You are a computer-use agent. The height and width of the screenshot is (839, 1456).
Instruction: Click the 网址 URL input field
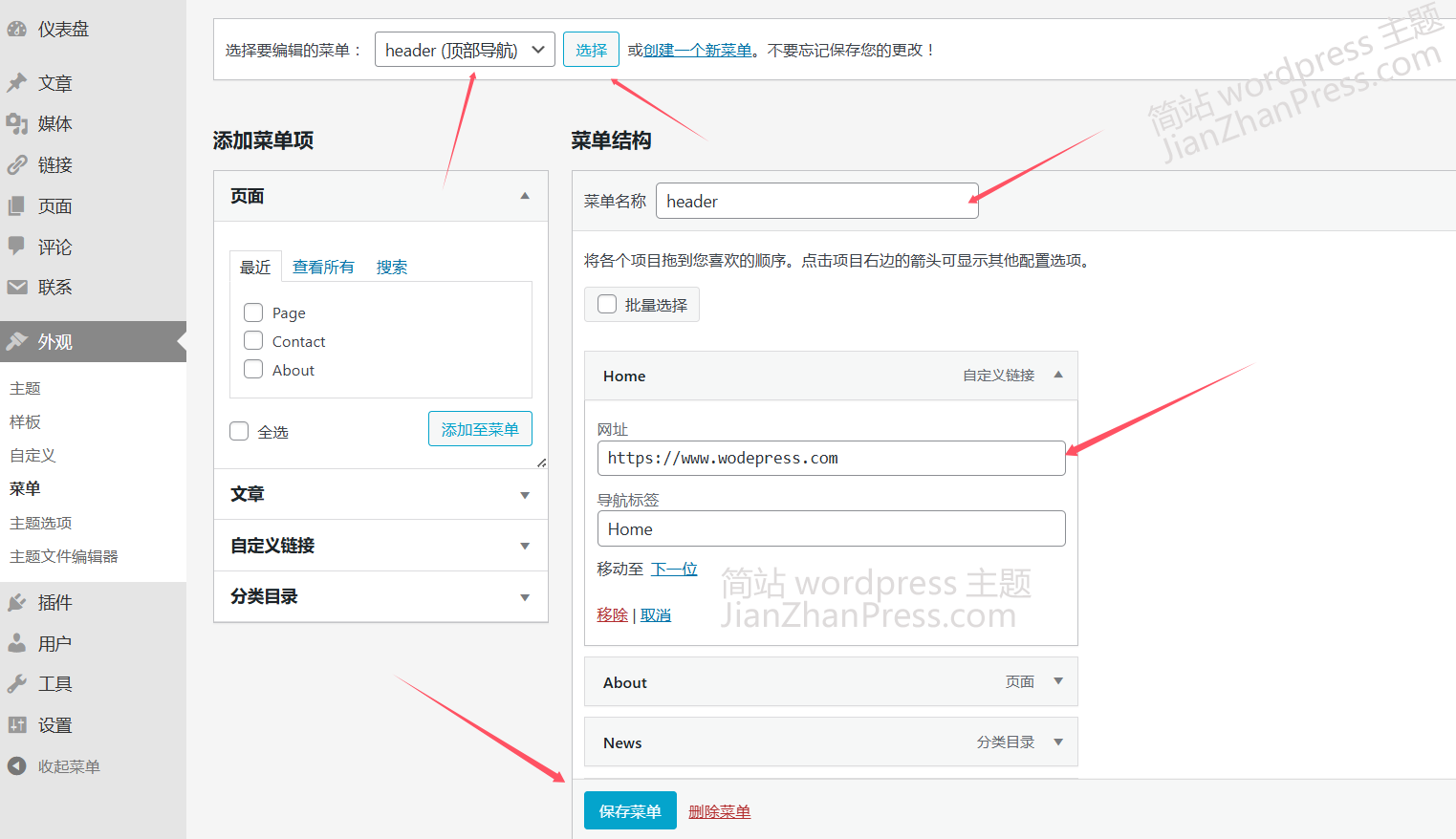click(x=830, y=458)
